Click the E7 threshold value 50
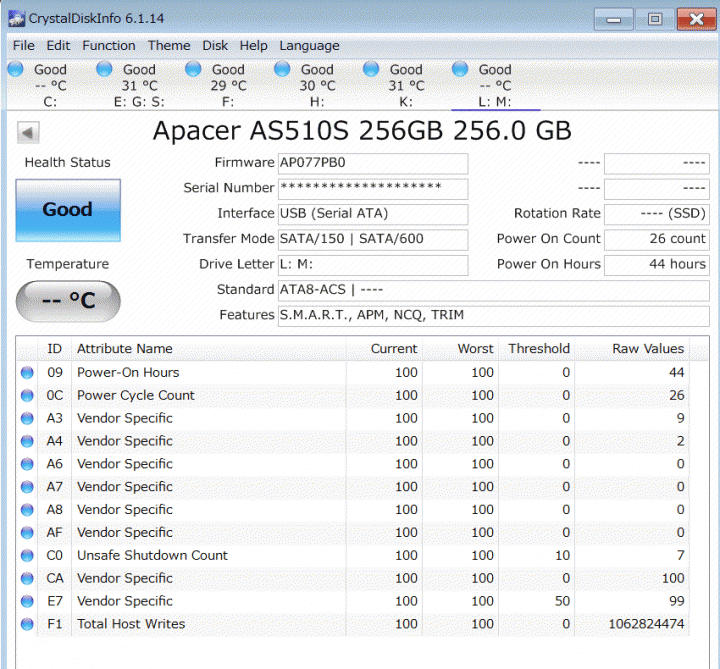 562,601
